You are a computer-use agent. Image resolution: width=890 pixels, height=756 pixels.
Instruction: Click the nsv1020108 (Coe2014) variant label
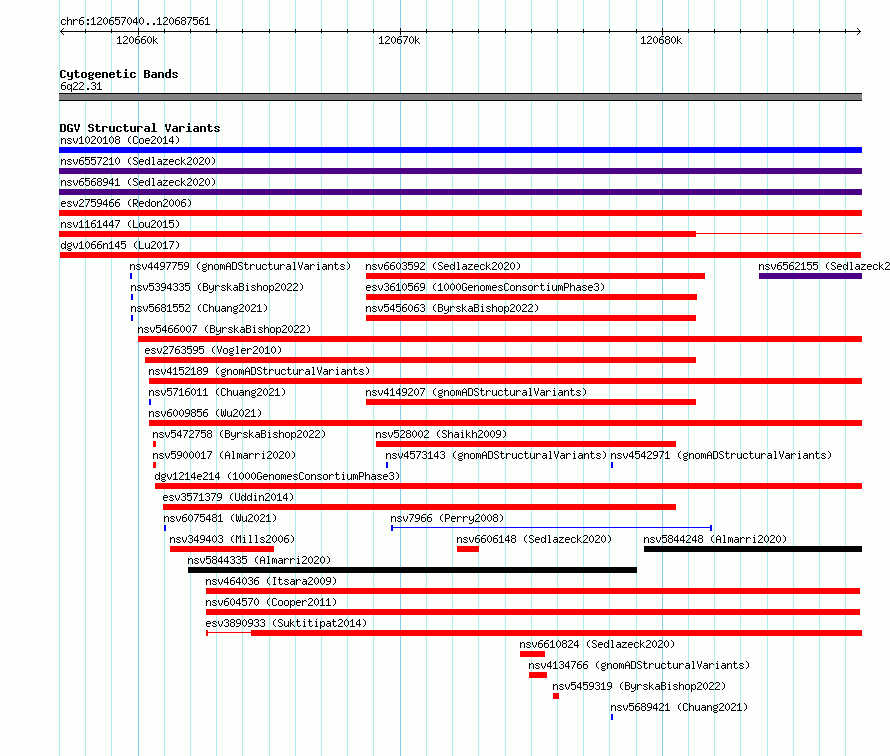120,140
